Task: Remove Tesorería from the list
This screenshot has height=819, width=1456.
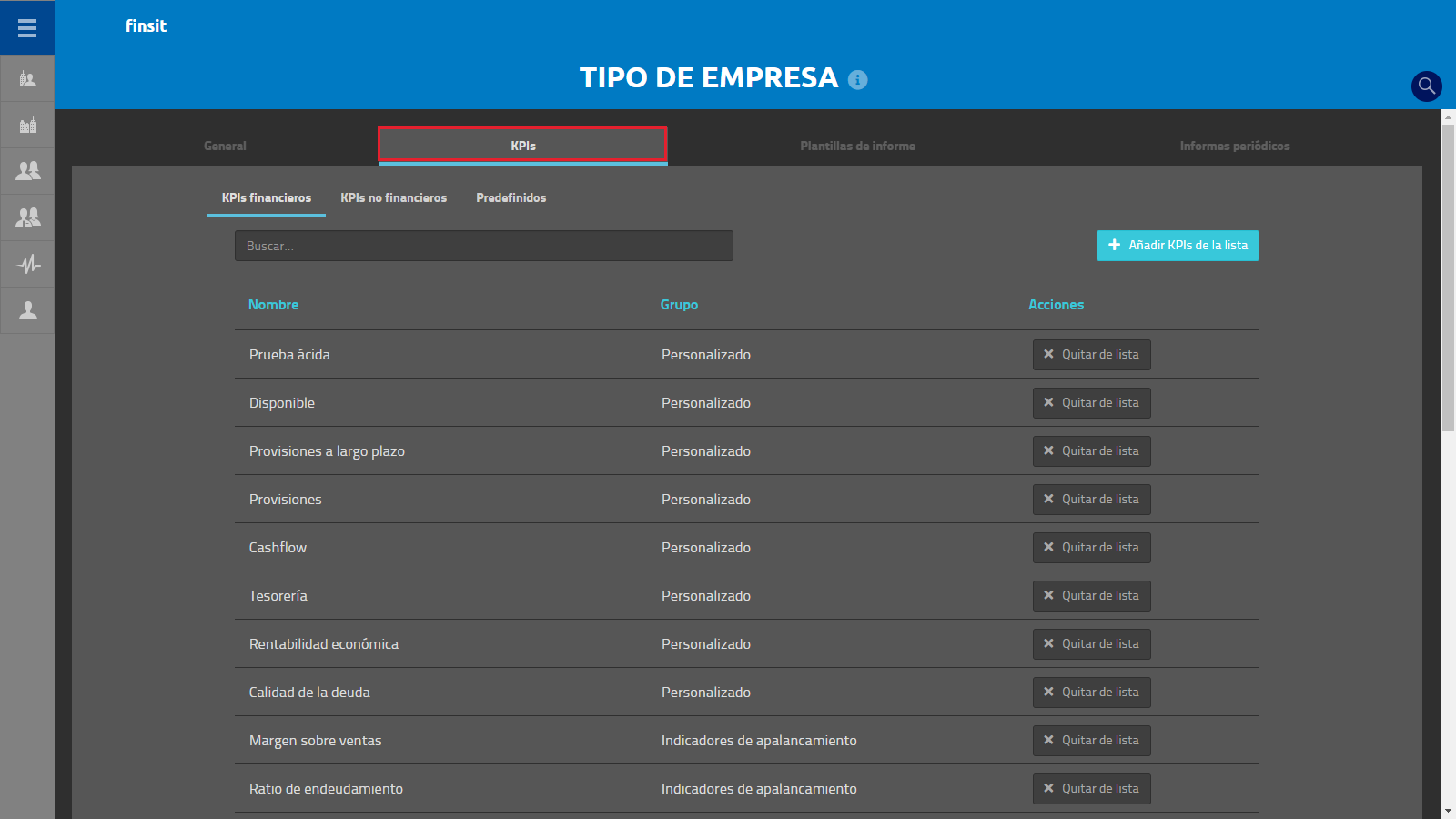Action: [x=1091, y=596]
